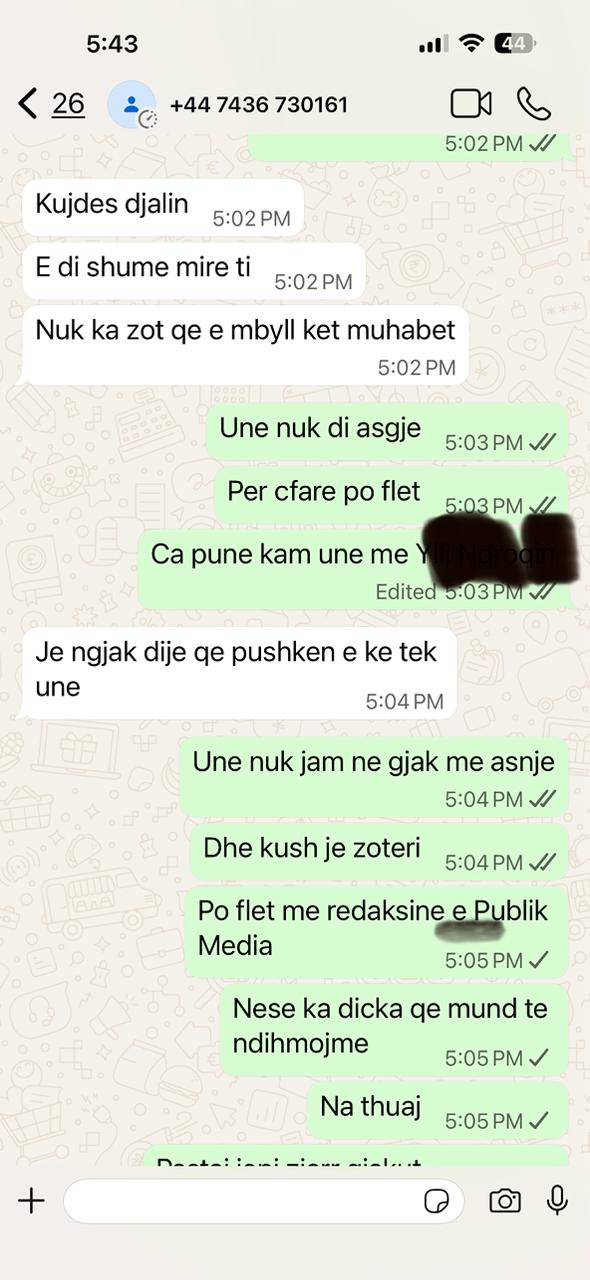
Task: Go back using the back chevron
Action: click(x=28, y=103)
